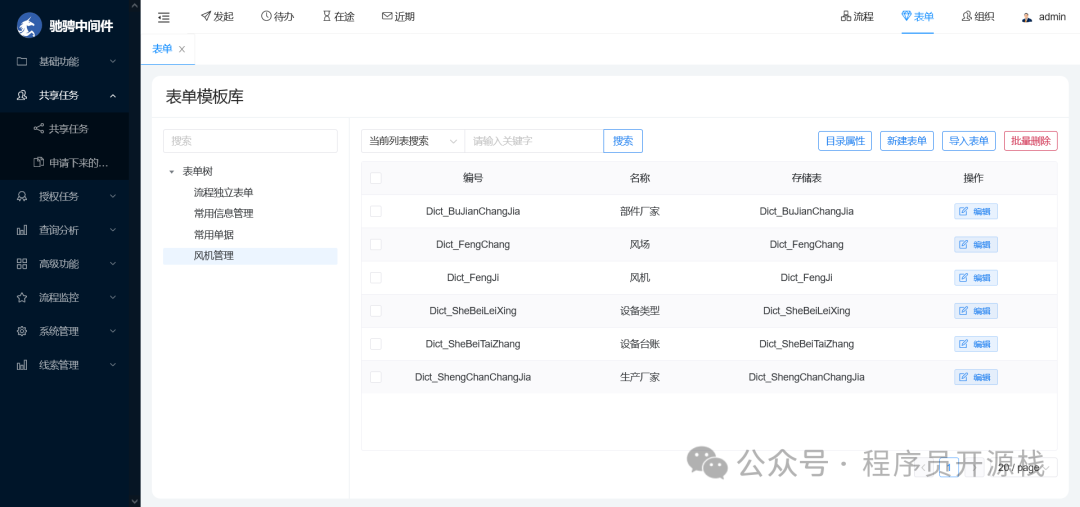Check the Dict_BuJianChangJia row checkbox
The height and width of the screenshot is (507, 1080).
point(375,211)
